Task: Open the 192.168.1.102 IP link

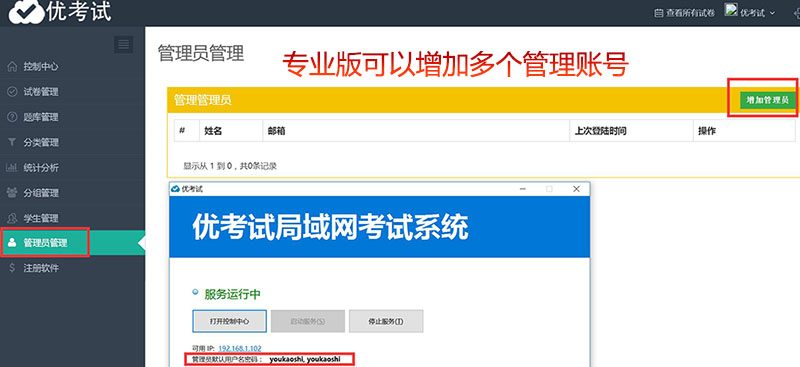Action: (x=240, y=348)
